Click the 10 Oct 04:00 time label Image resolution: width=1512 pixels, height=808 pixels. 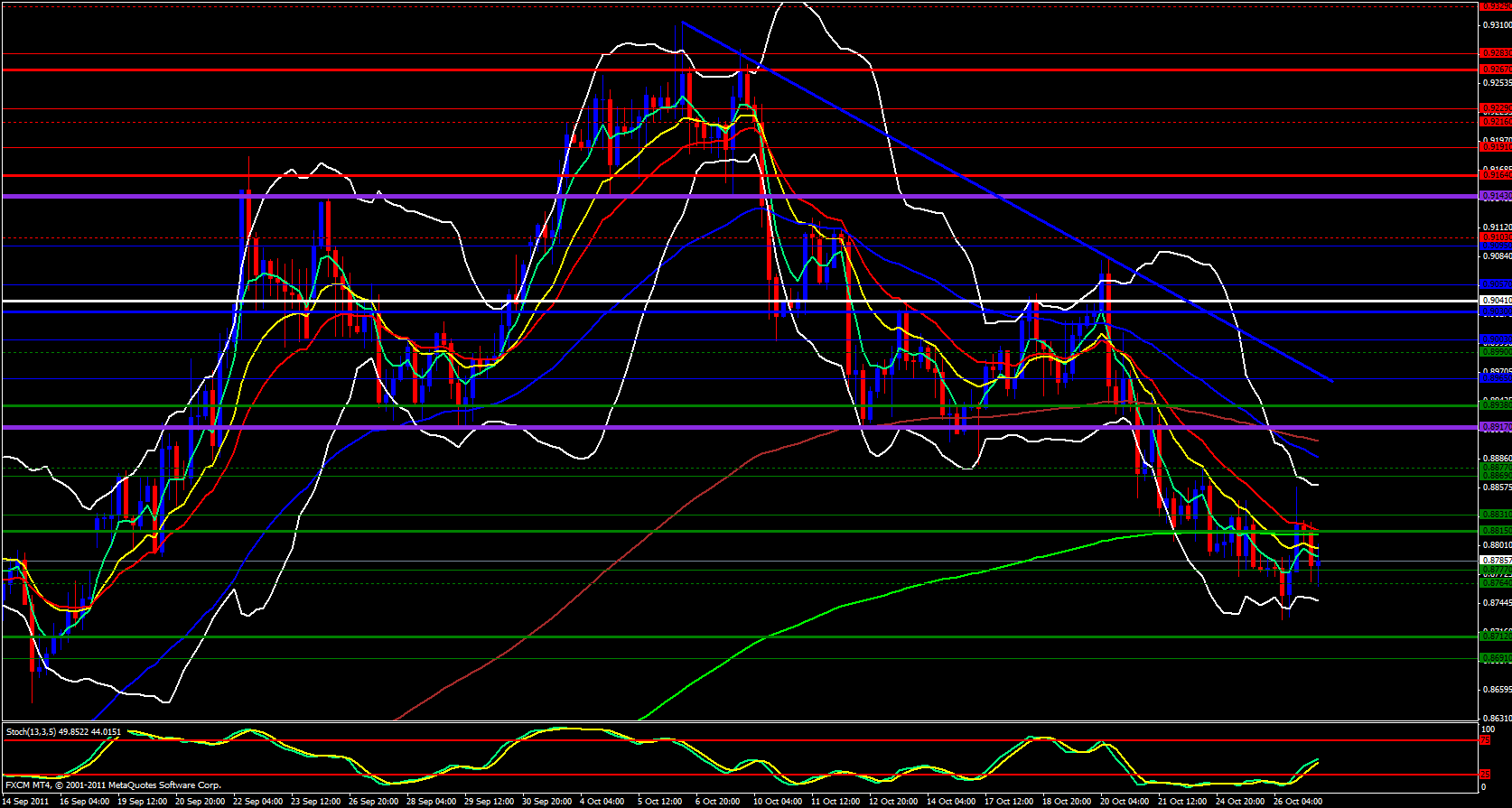[778, 802]
